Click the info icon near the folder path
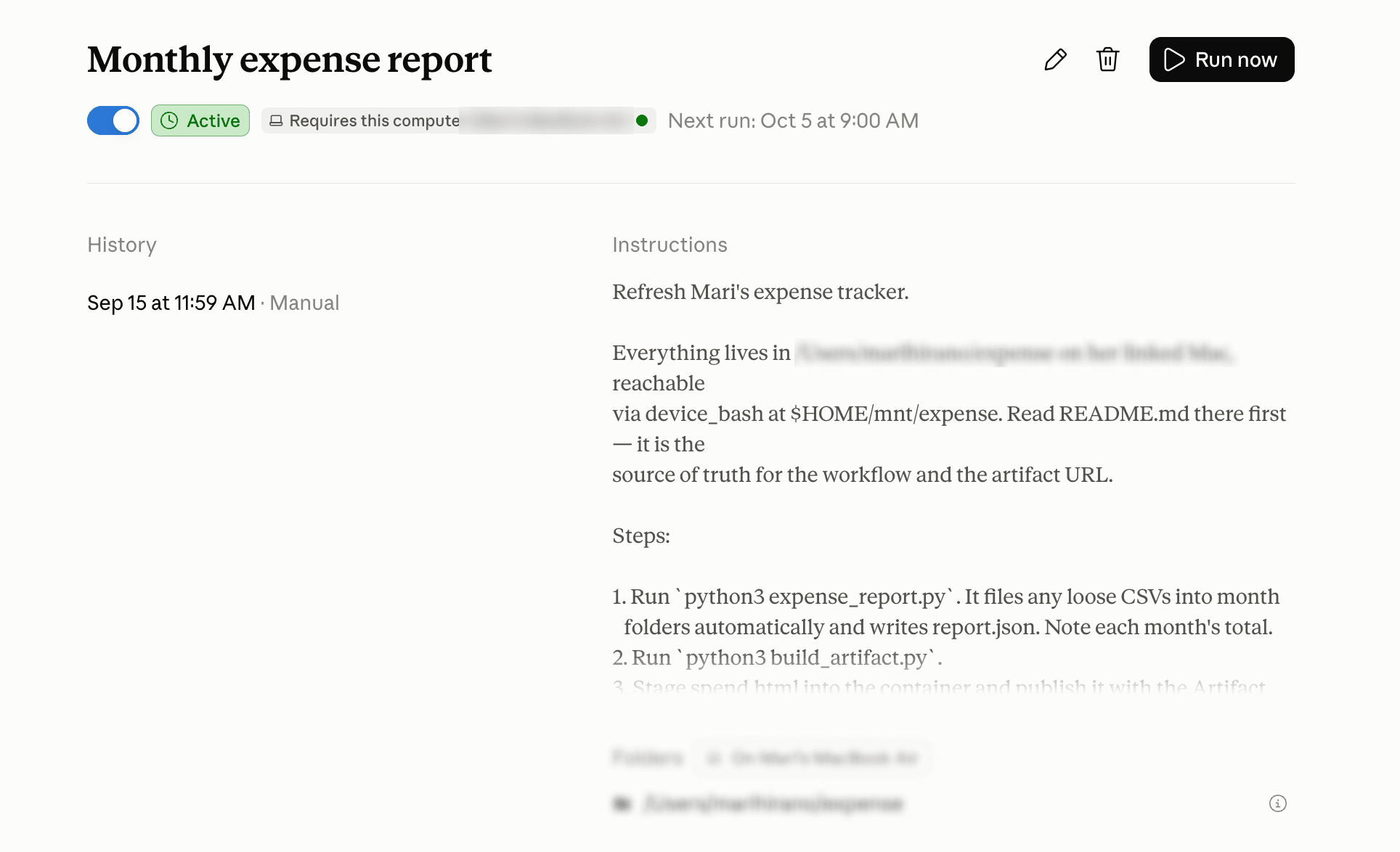Viewport: 1400px width, 852px height. (x=1278, y=803)
